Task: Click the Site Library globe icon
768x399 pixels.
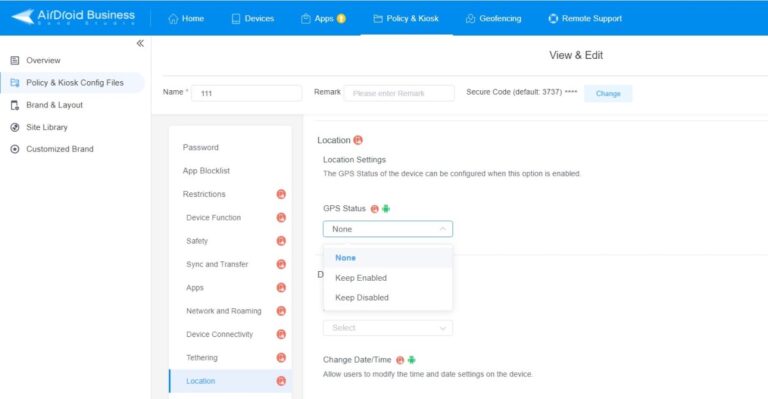Action: [x=15, y=127]
